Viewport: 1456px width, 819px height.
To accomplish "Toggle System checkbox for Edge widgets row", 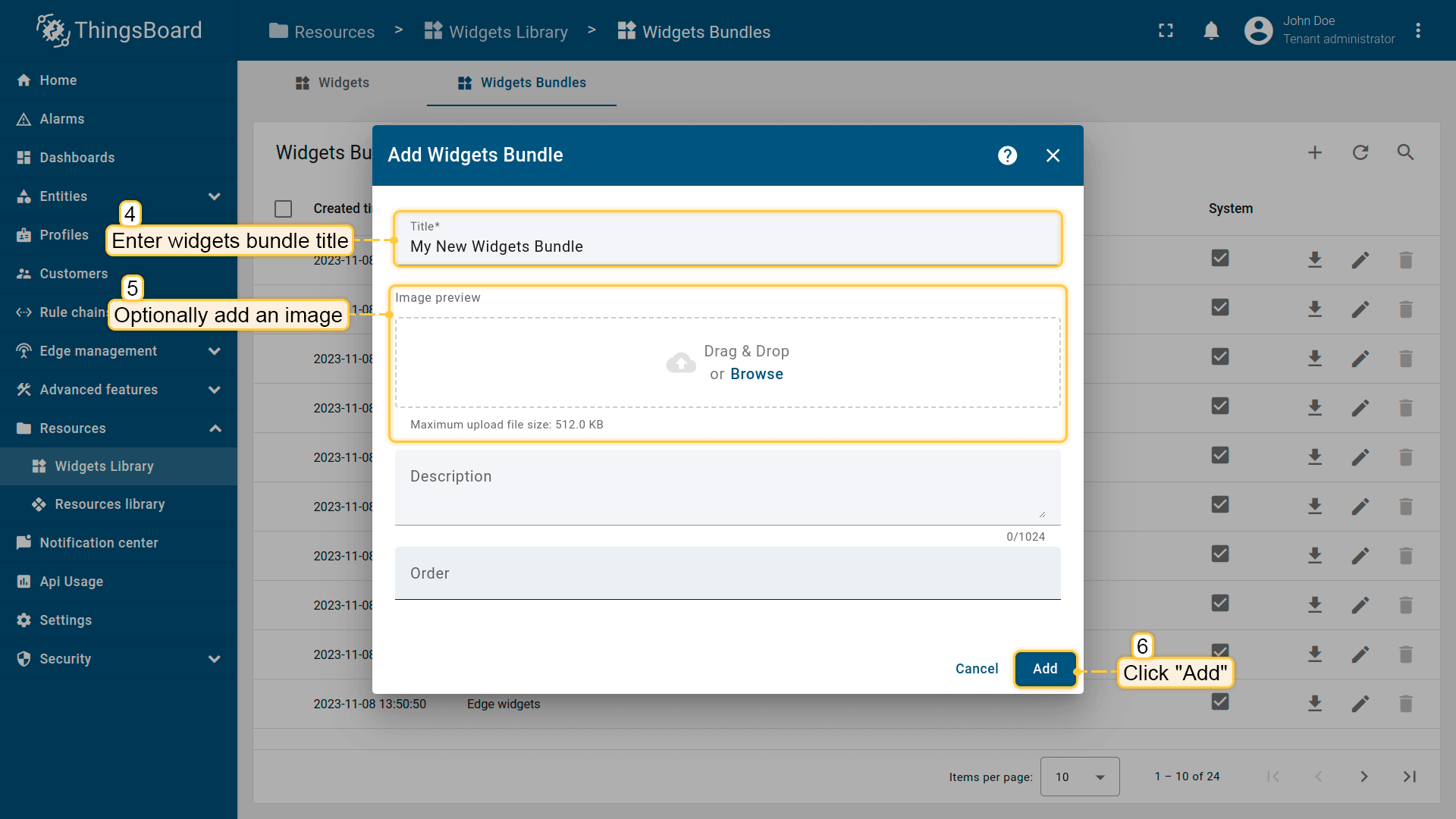I will coord(1220,702).
